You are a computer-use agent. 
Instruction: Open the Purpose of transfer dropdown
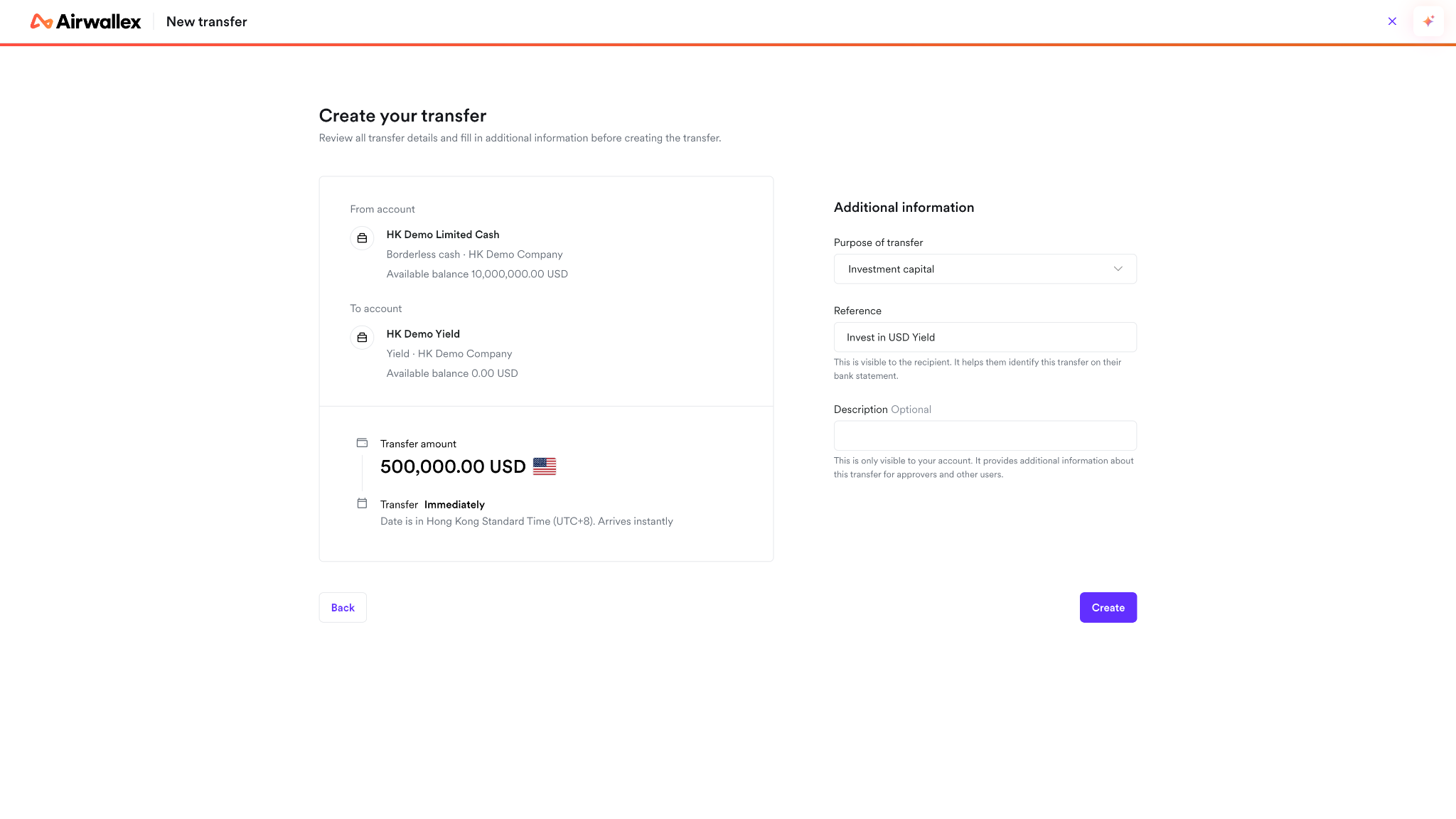(x=985, y=269)
